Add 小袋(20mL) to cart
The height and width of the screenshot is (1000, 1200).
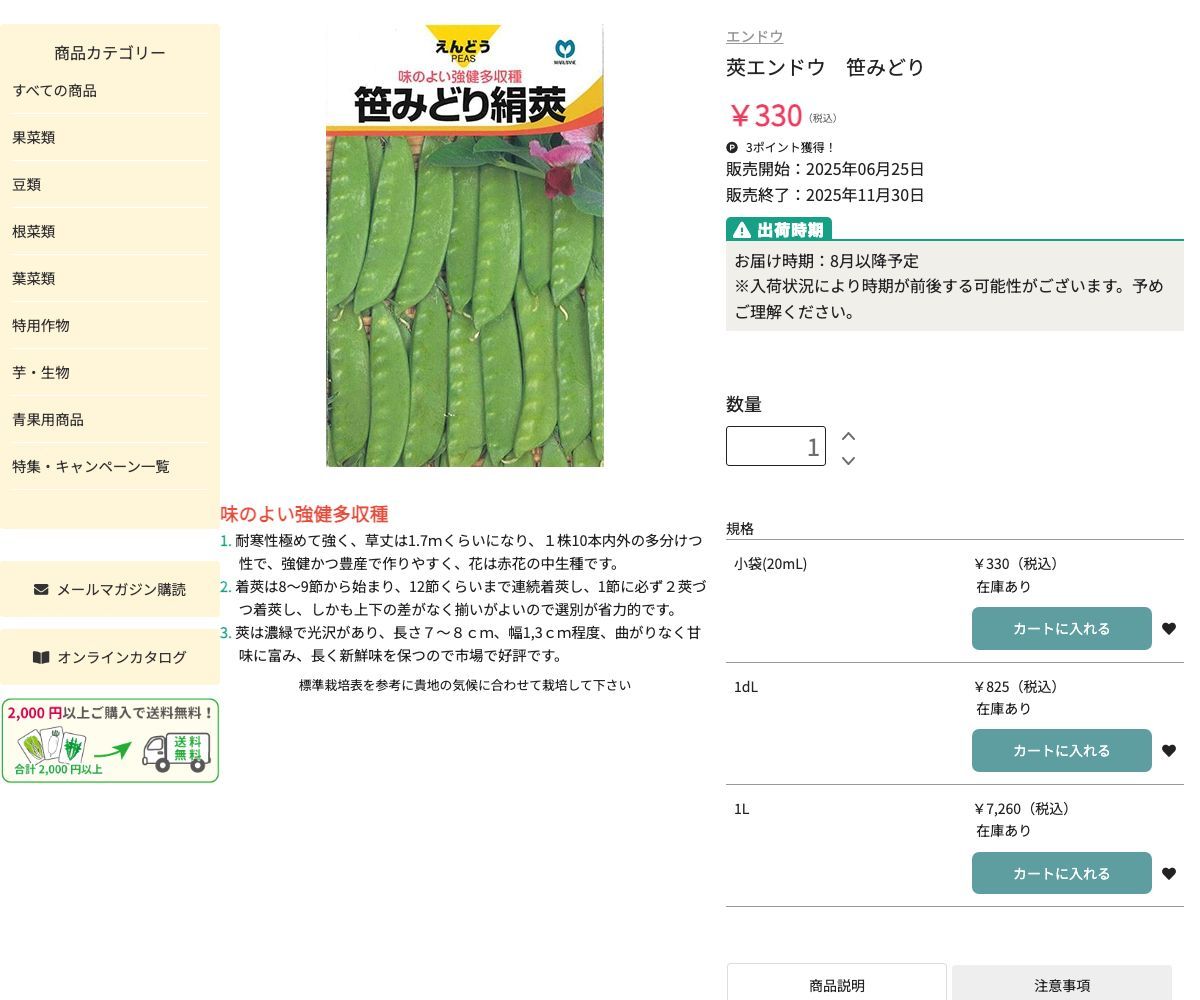tap(1061, 629)
